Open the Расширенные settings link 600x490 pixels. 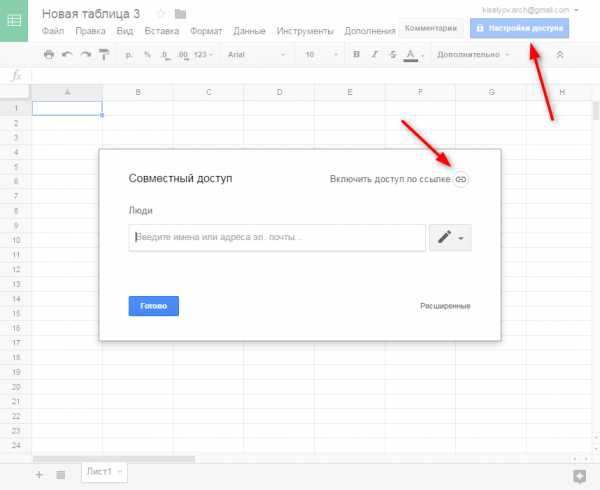[x=445, y=306]
